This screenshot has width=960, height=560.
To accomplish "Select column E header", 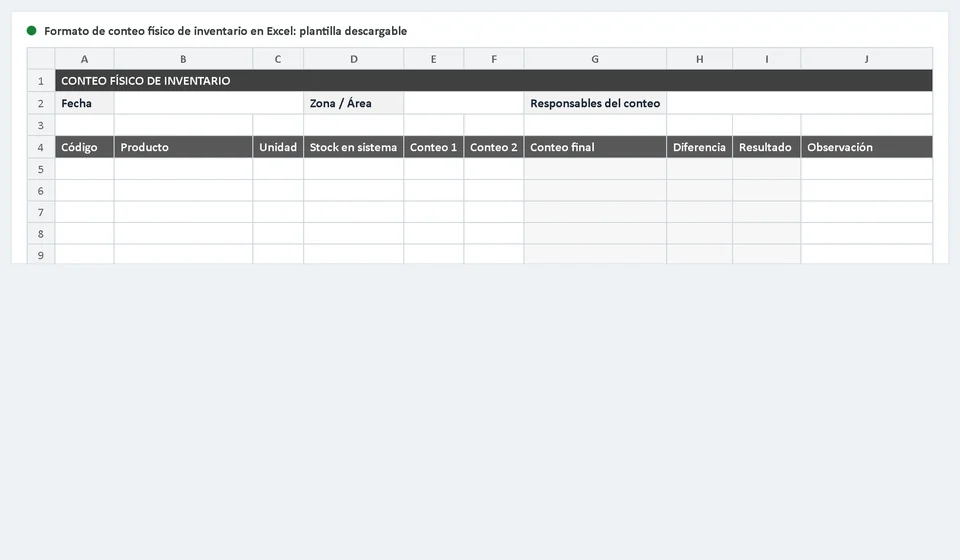I will tap(433, 59).
